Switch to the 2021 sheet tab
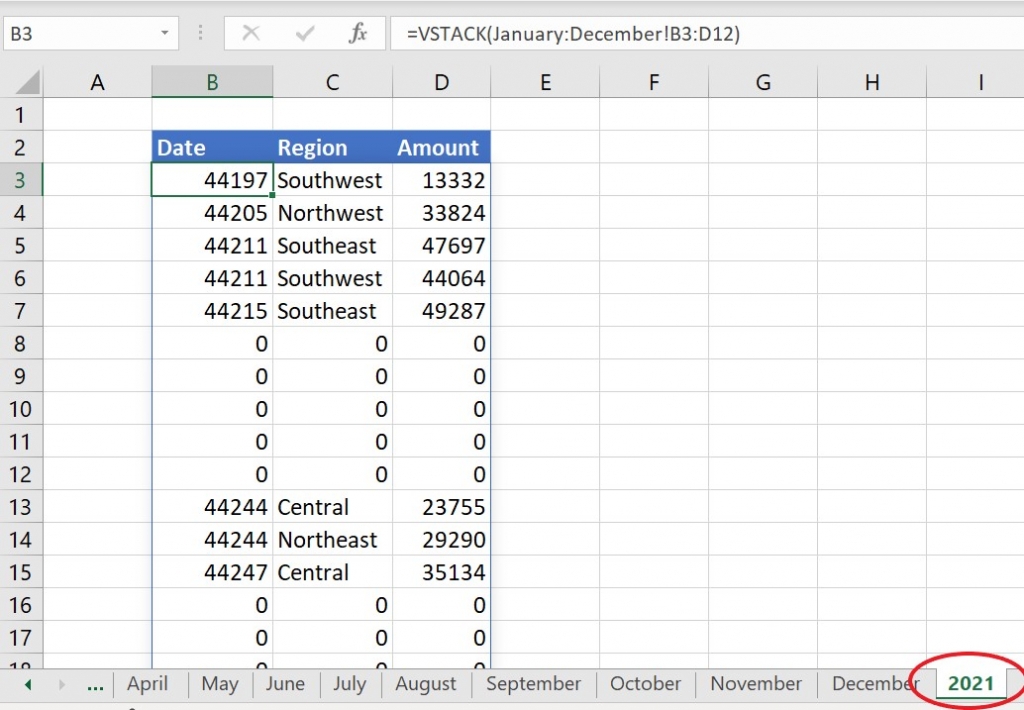Viewport: 1024px width, 710px height. [969, 684]
